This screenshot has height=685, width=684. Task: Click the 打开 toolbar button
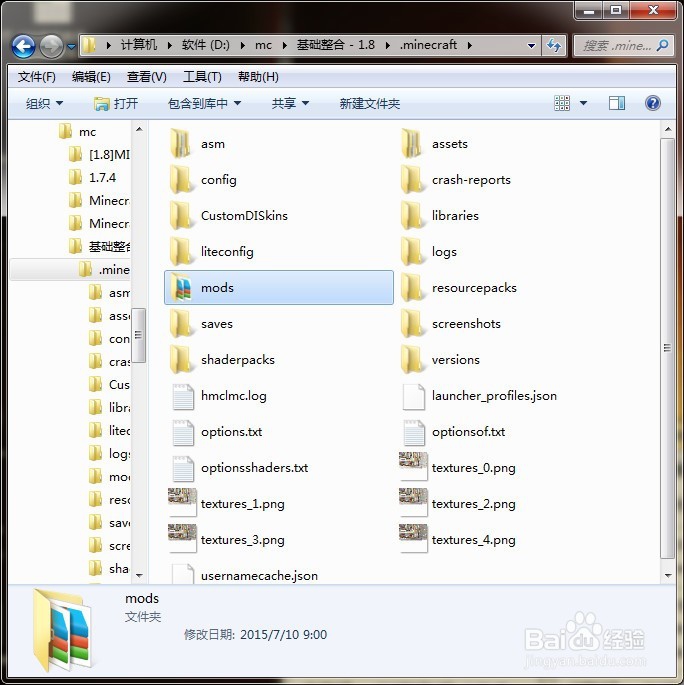pos(116,104)
